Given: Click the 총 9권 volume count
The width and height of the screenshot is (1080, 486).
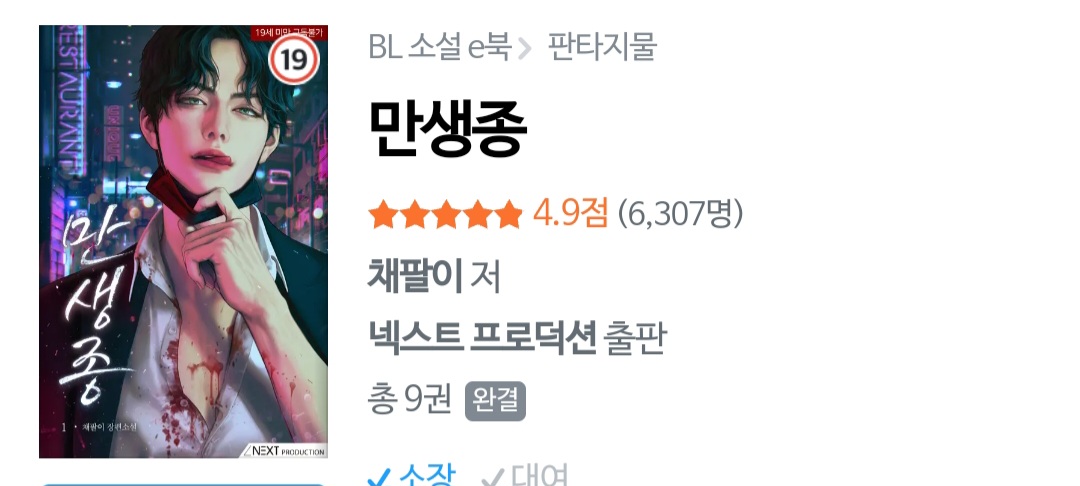Looking at the screenshot, I should pyautogui.click(x=410, y=399).
